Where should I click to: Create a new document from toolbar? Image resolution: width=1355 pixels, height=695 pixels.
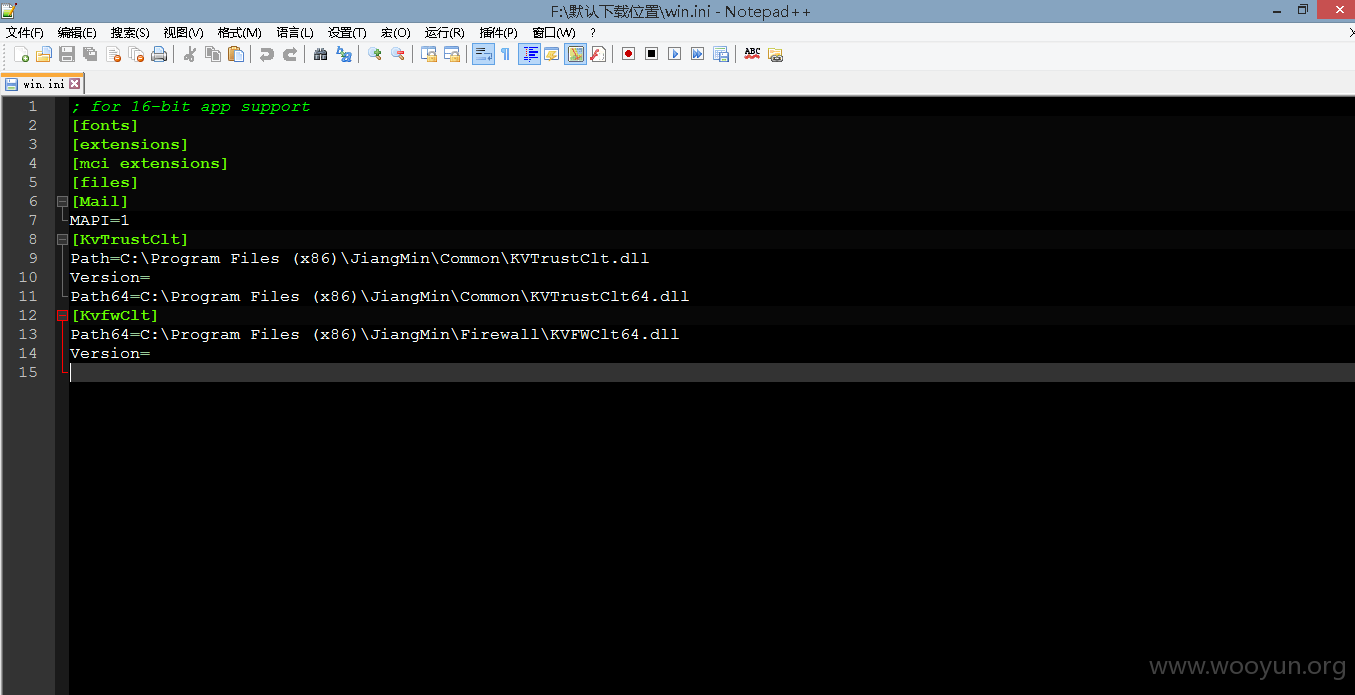[x=21, y=54]
